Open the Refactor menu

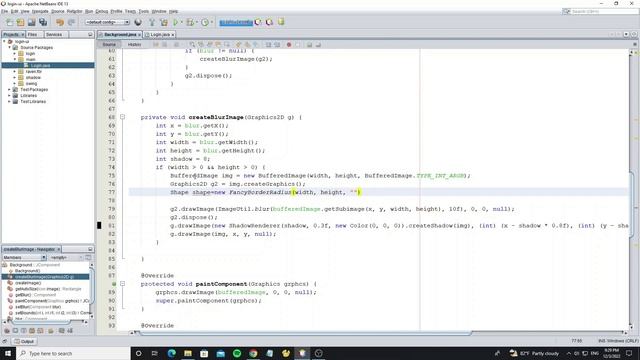click(x=75, y=11)
